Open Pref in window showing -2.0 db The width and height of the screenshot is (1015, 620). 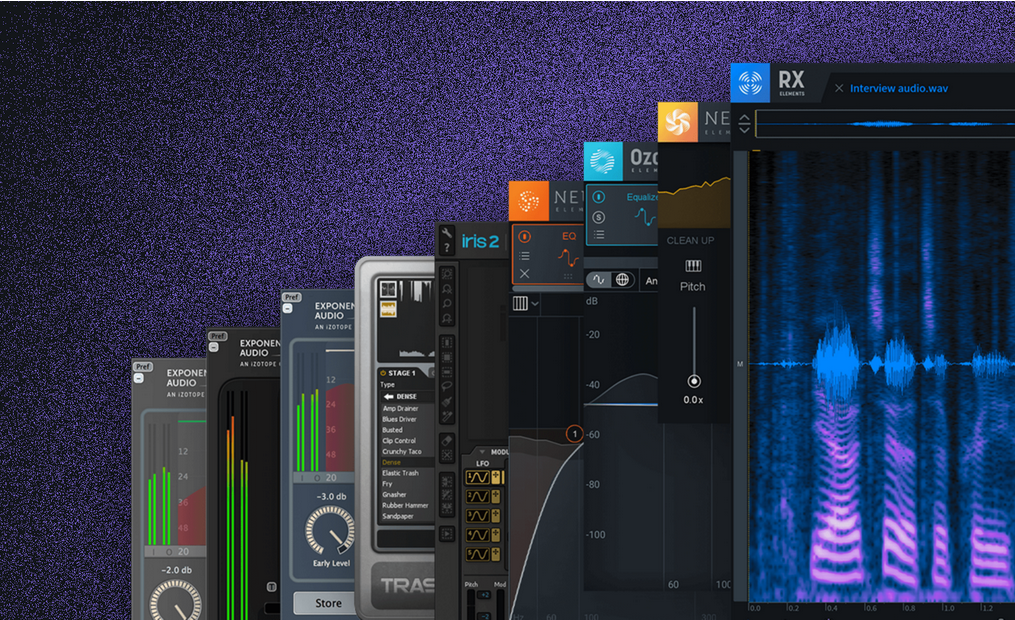(142, 367)
